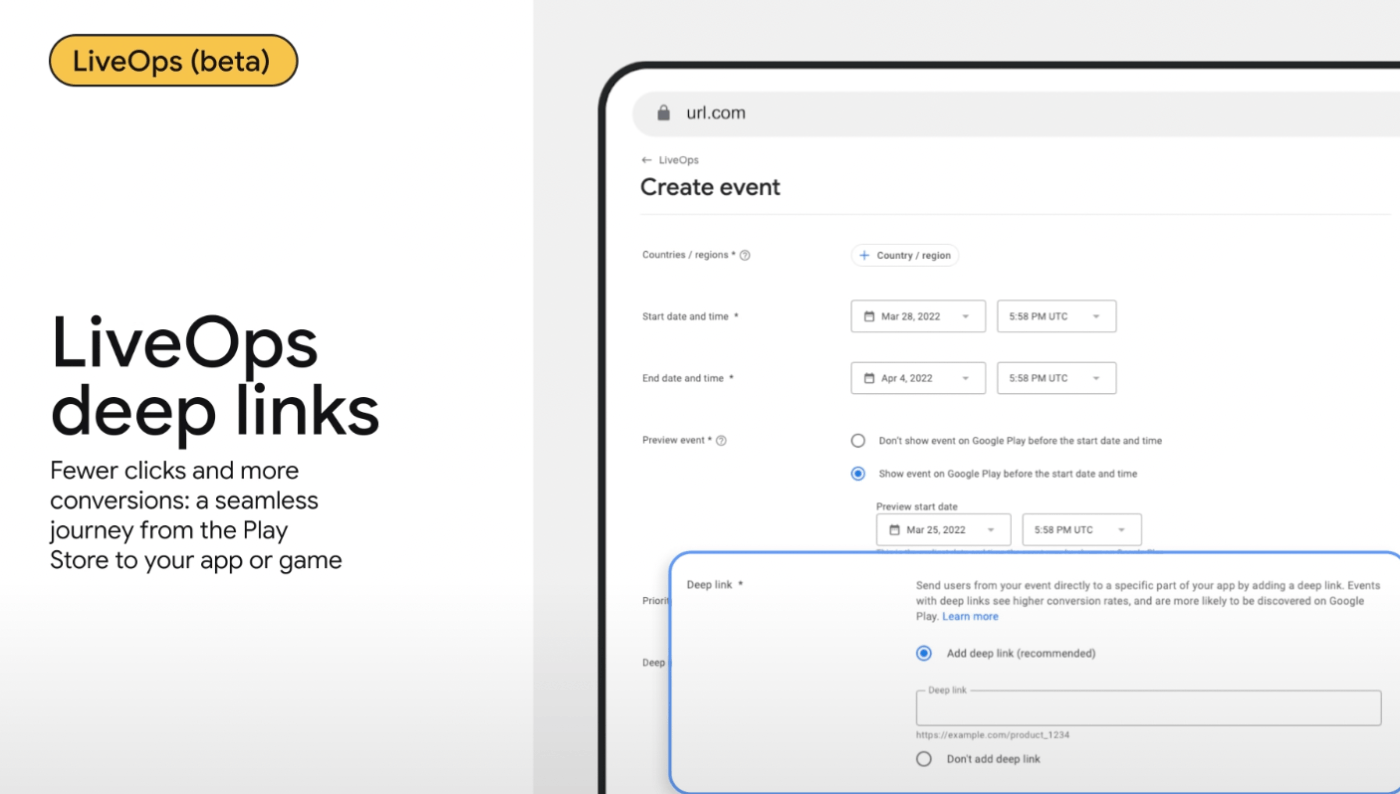Viewport: 1400px width, 794px height.
Task: Go back to LiveOps page
Action: point(670,160)
